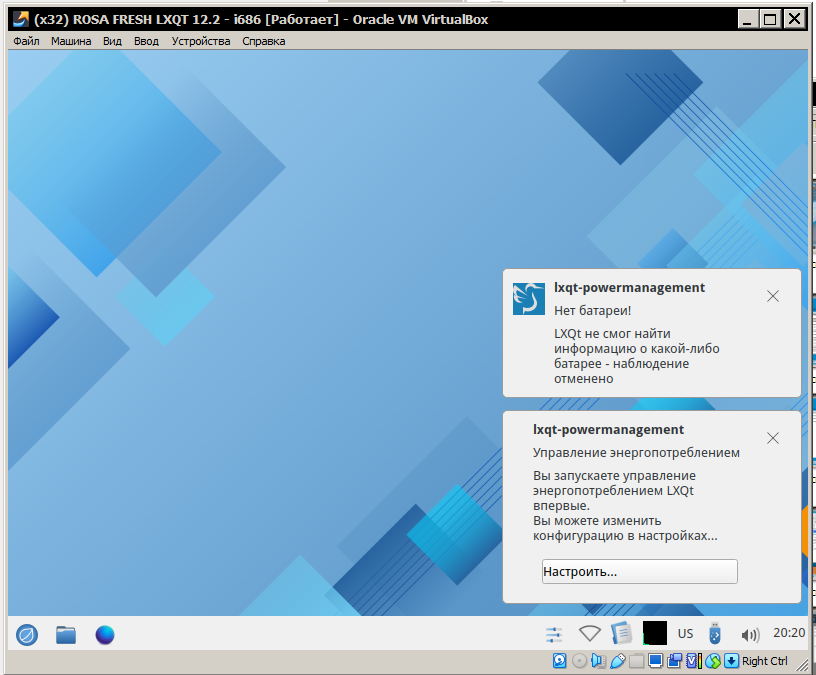Click the 'Управление энергопотреблением' notification heading
Image resolution: width=816 pixels, height=675 pixels.
tap(636, 453)
